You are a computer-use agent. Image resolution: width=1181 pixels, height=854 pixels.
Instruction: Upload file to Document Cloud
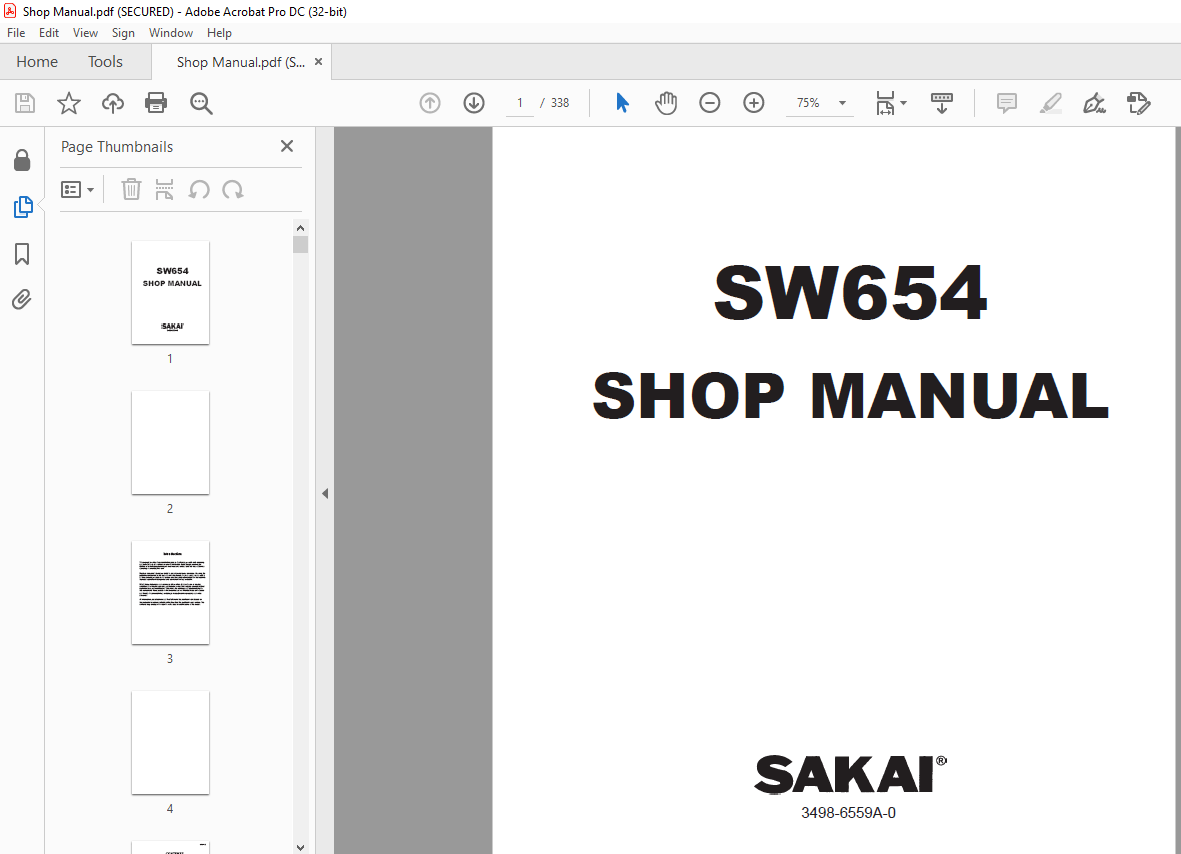(113, 103)
